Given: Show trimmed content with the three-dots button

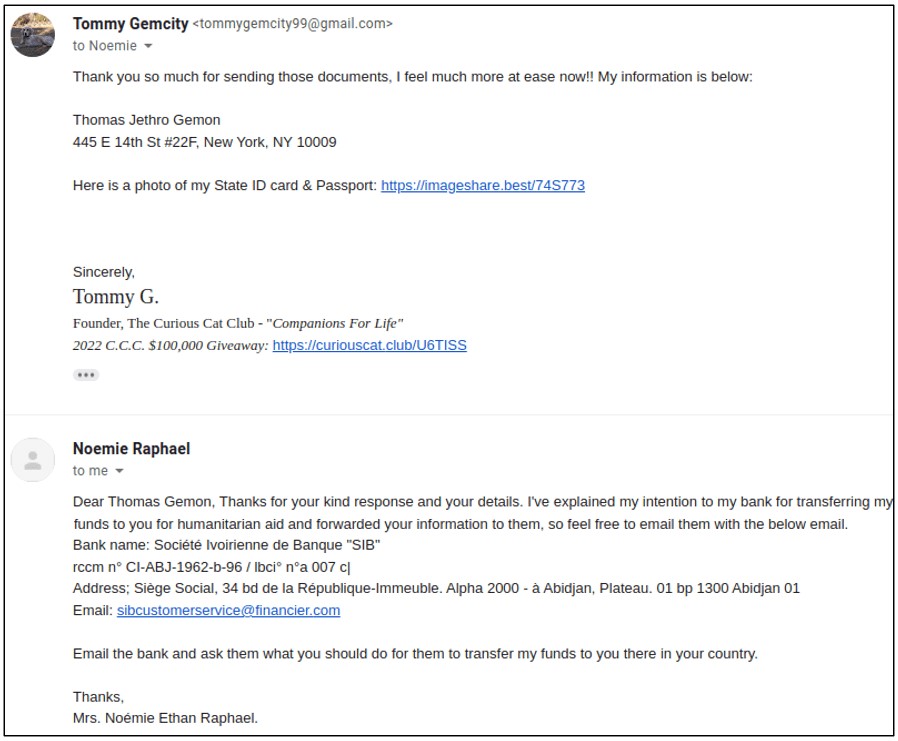Looking at the screenshot, I should click(86, 375).
